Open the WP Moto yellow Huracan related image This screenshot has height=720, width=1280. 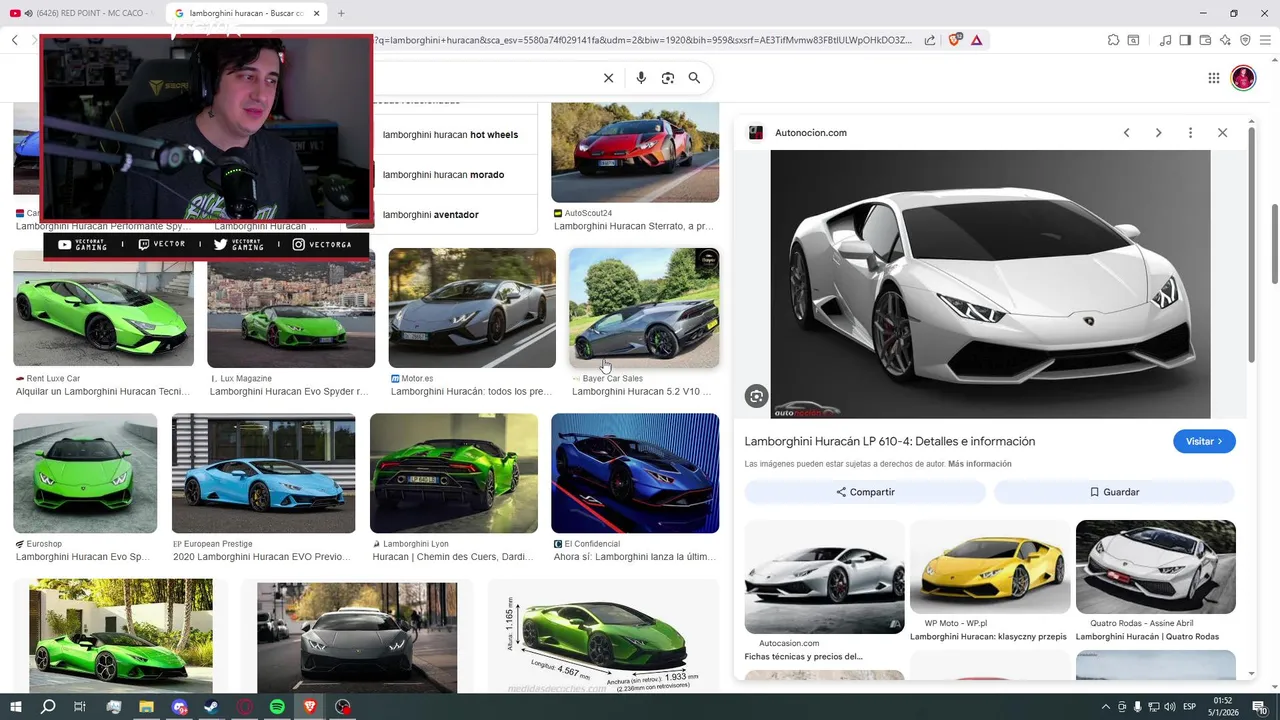pyautogui.click(x=990, y=566)
